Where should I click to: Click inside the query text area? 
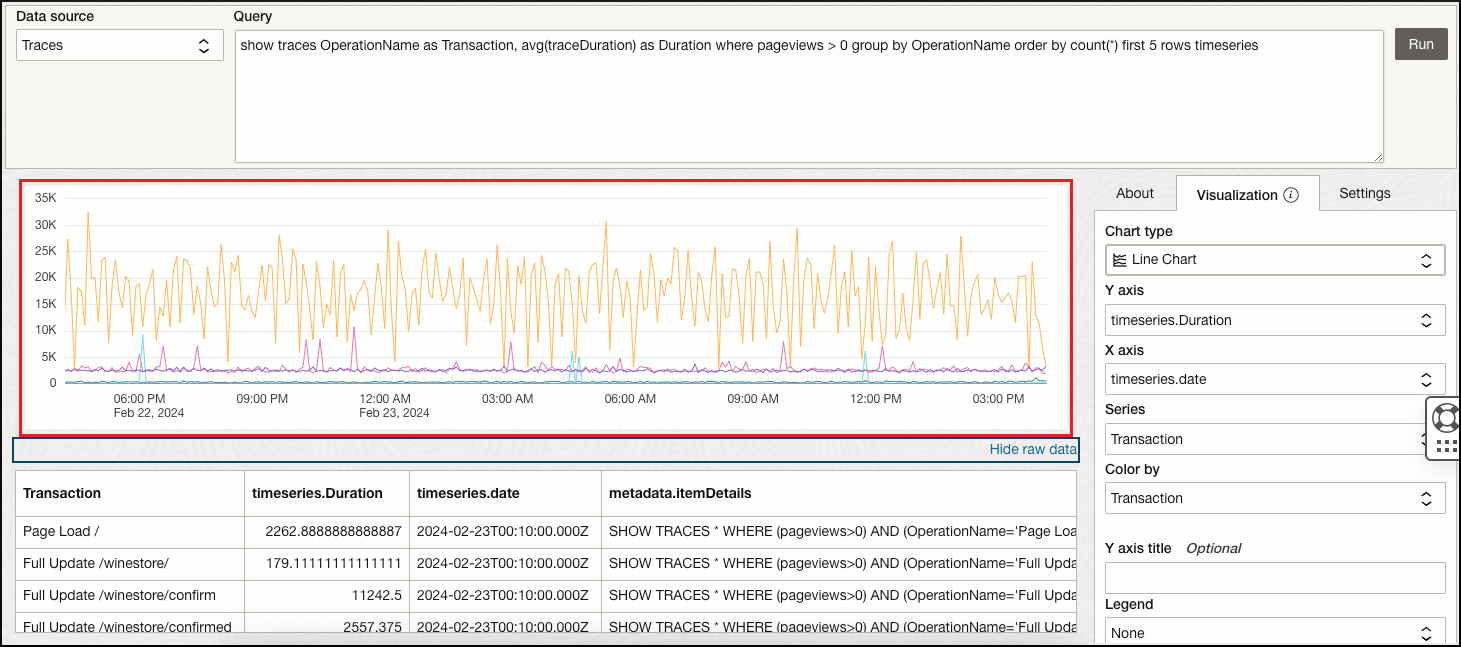pyautogui.click(x=700, y=95)
